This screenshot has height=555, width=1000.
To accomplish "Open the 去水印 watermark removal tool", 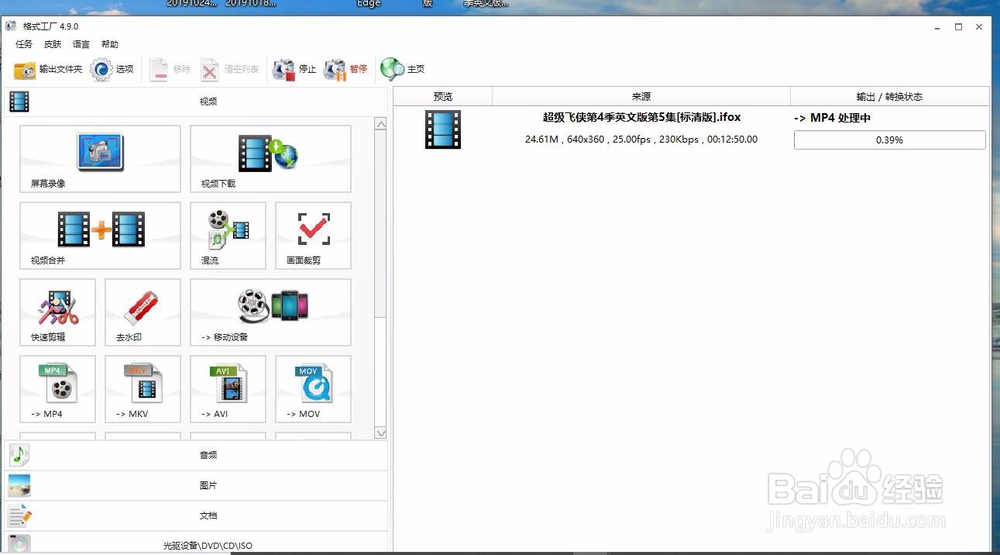I will (x=143, y=312).
